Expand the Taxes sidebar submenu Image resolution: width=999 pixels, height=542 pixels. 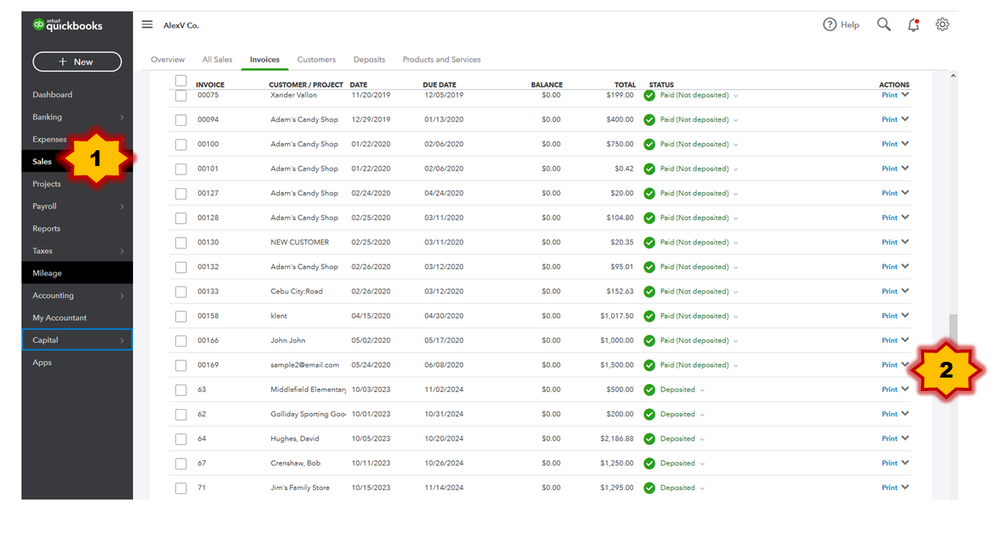122,251
